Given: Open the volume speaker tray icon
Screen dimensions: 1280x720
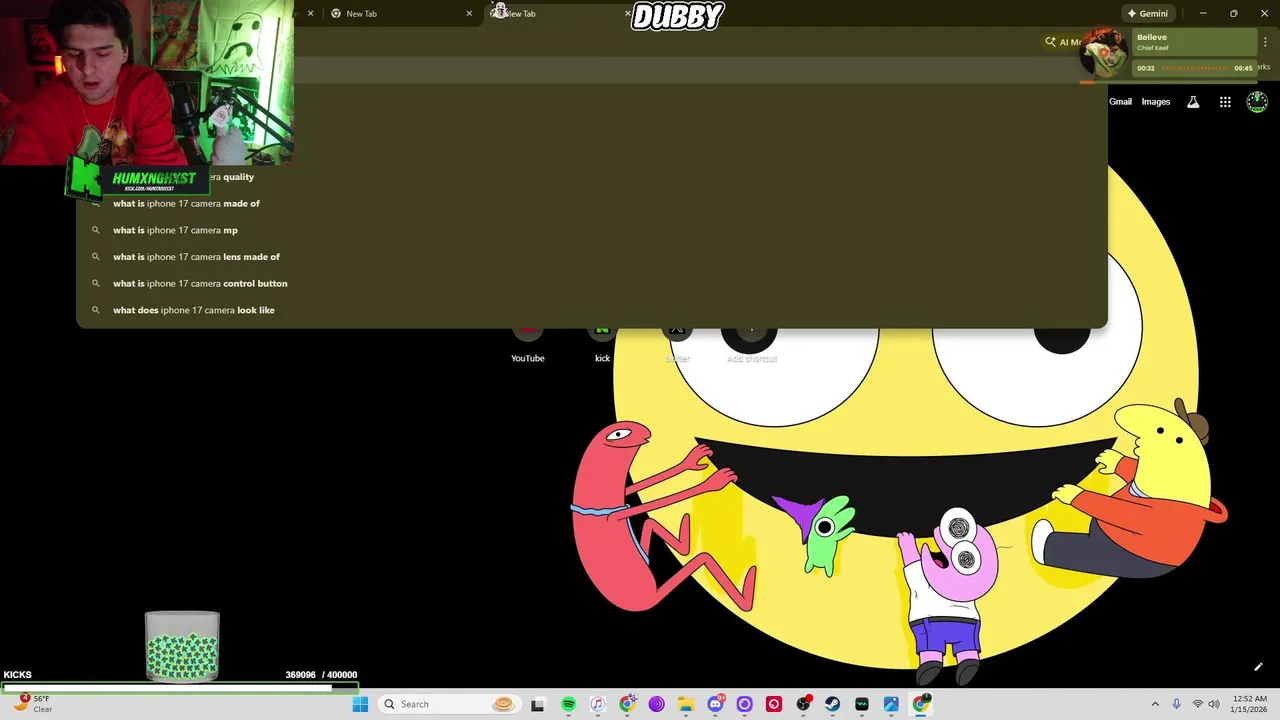Looking at the screenshot, I should 1214,704.
